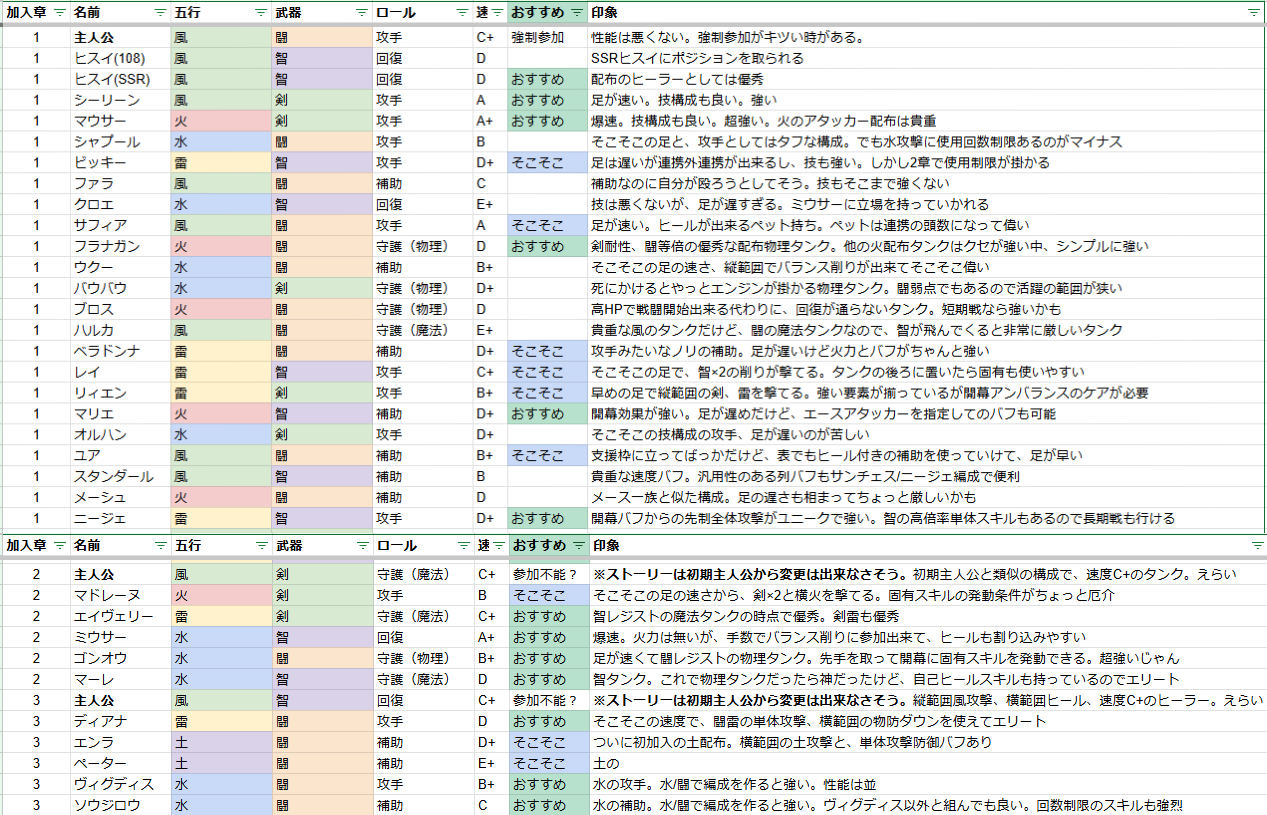This screenshot has height=815, width=1267.
Task: Open the 加入章 filter in second table header
Action: coord(60,546)
